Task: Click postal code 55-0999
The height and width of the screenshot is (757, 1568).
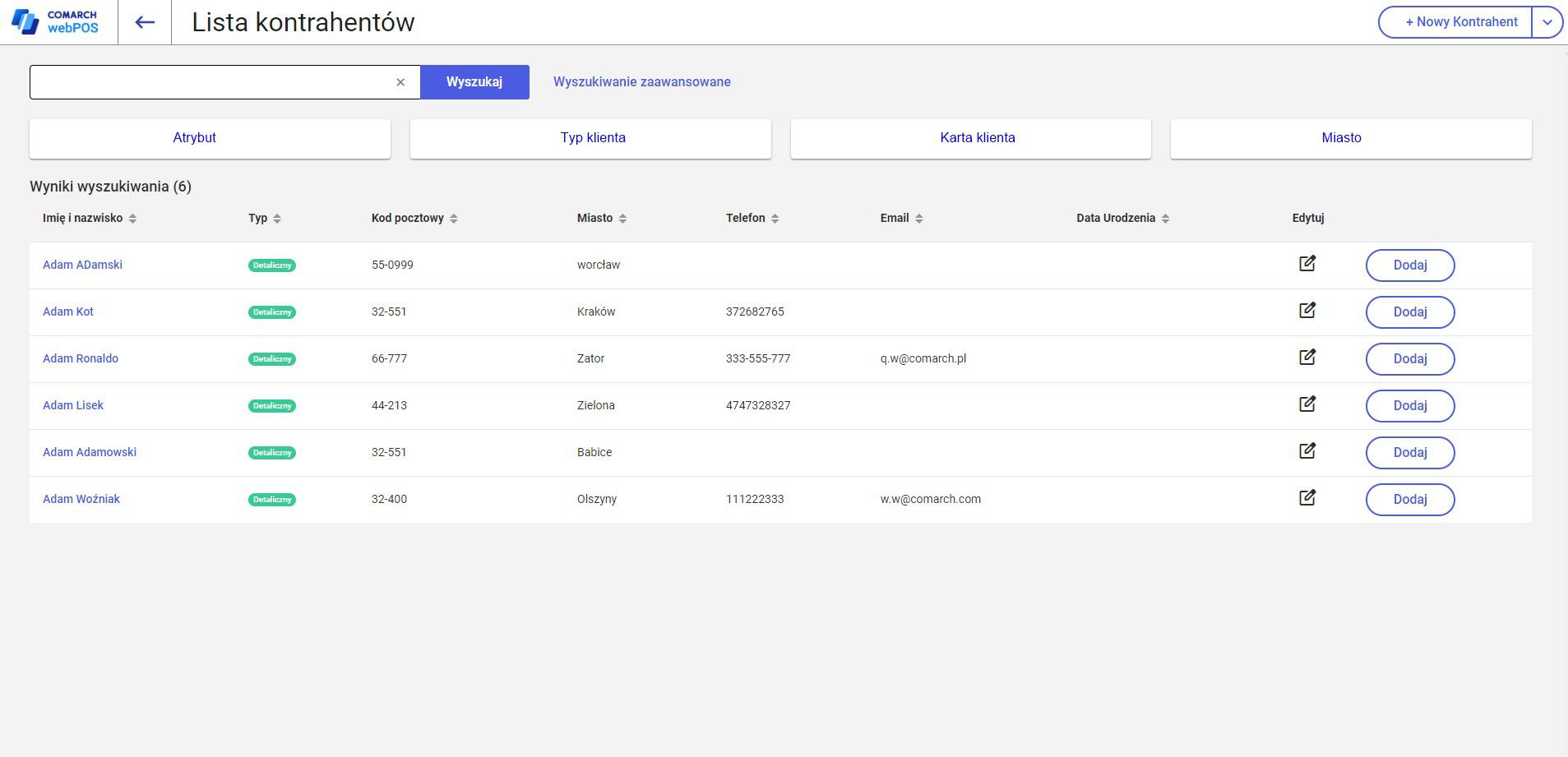Action: [392, 265]
